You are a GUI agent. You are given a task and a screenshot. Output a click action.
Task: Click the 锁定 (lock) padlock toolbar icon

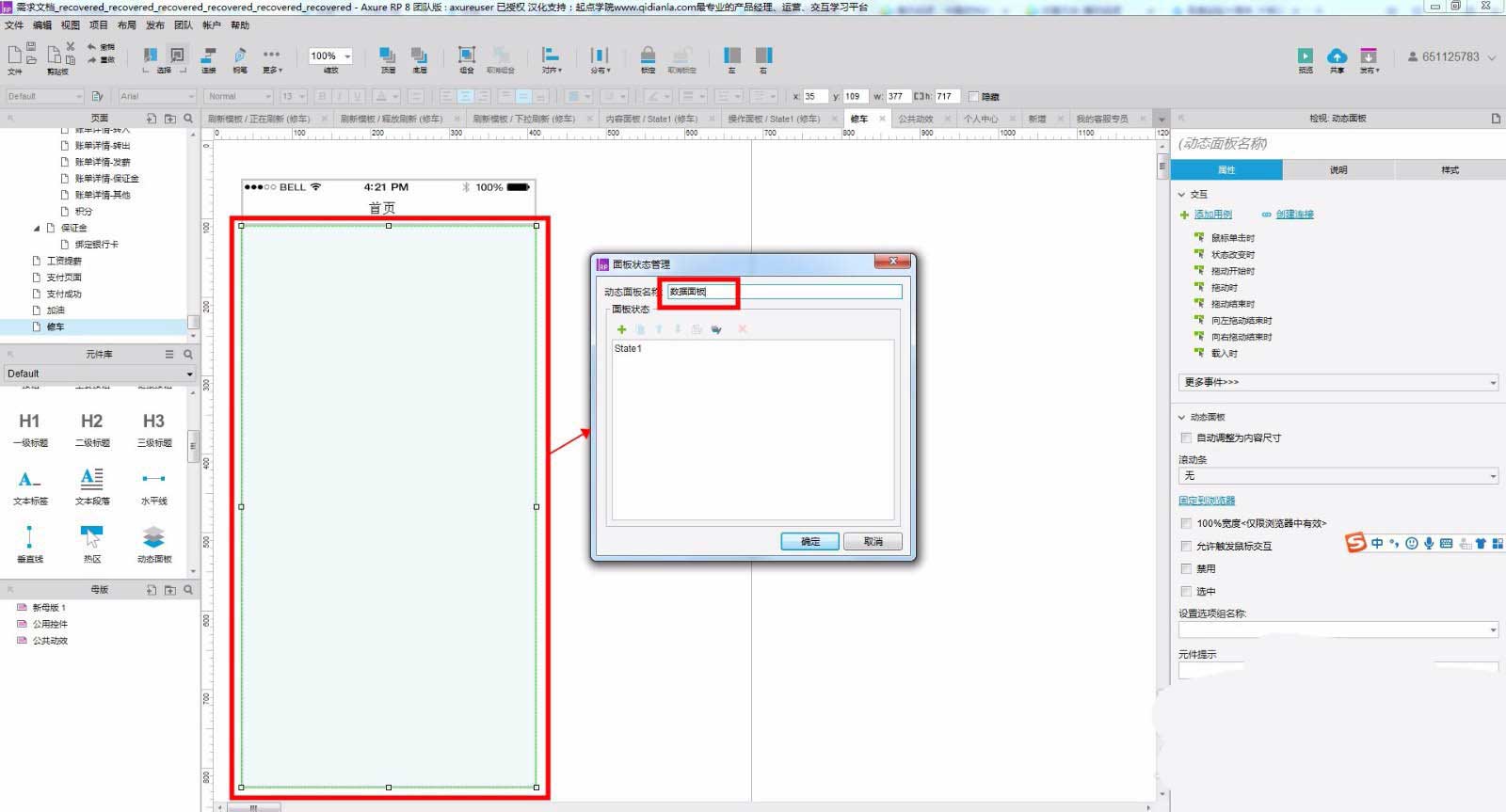648,56
